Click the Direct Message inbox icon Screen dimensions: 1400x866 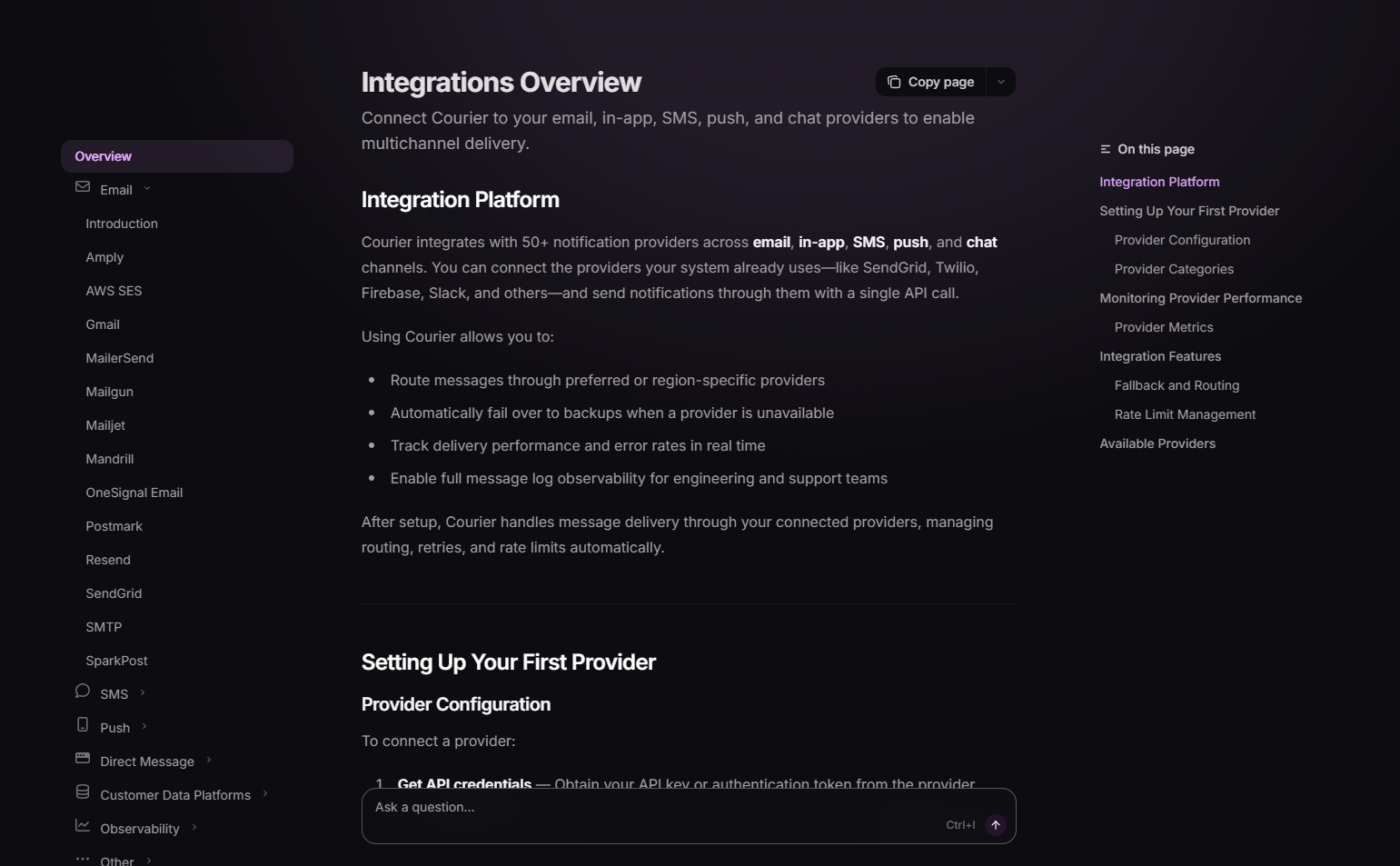(x=83, y=758)
